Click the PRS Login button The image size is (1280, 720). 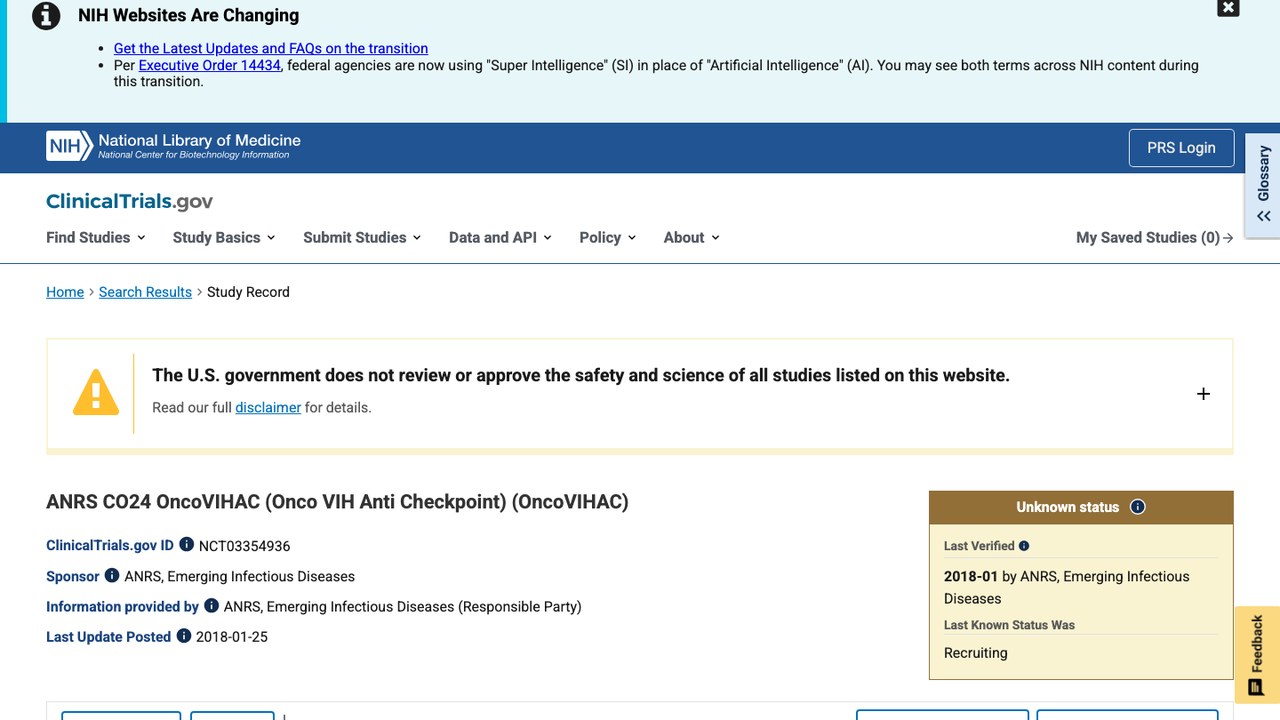(1181, 148)
